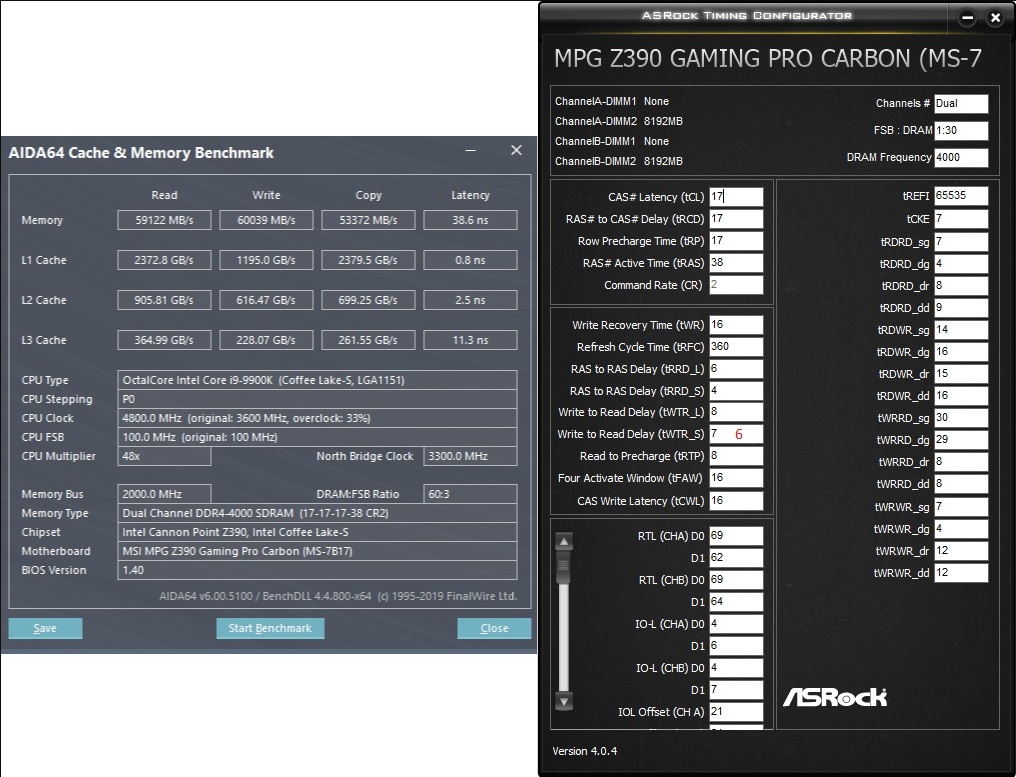
Task: Click IOL Offset (CH A) field
Action: 736,712
